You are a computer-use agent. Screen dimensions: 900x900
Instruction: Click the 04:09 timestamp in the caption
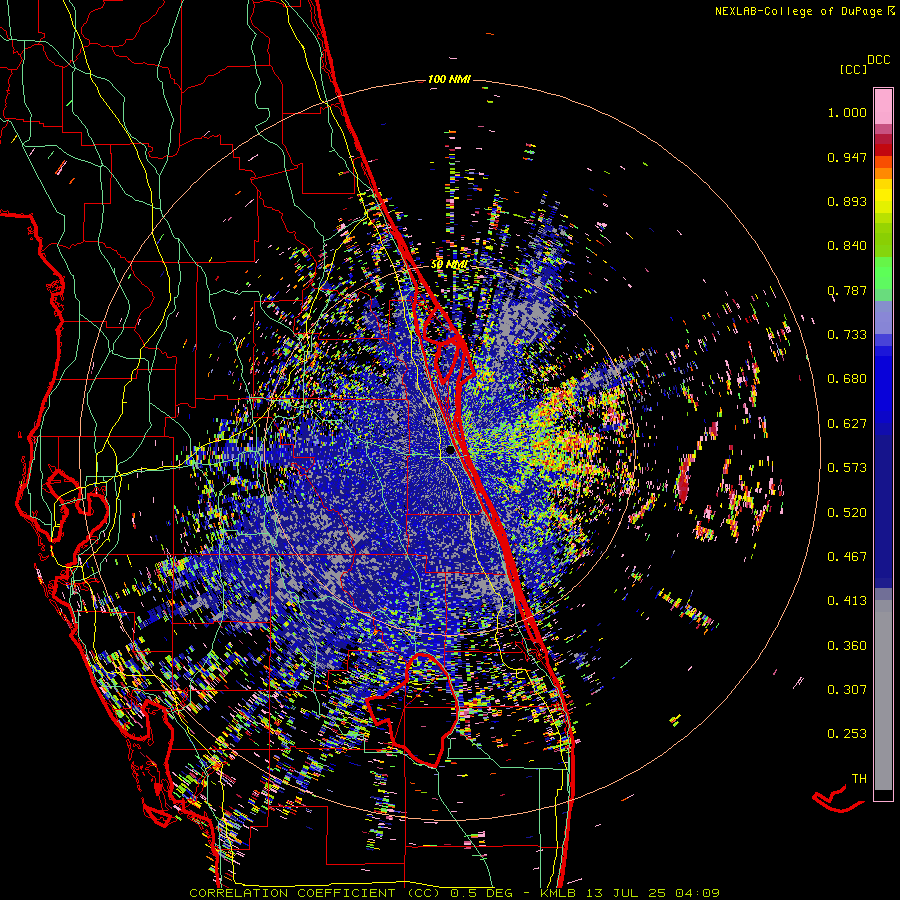(x=697, y=893)
